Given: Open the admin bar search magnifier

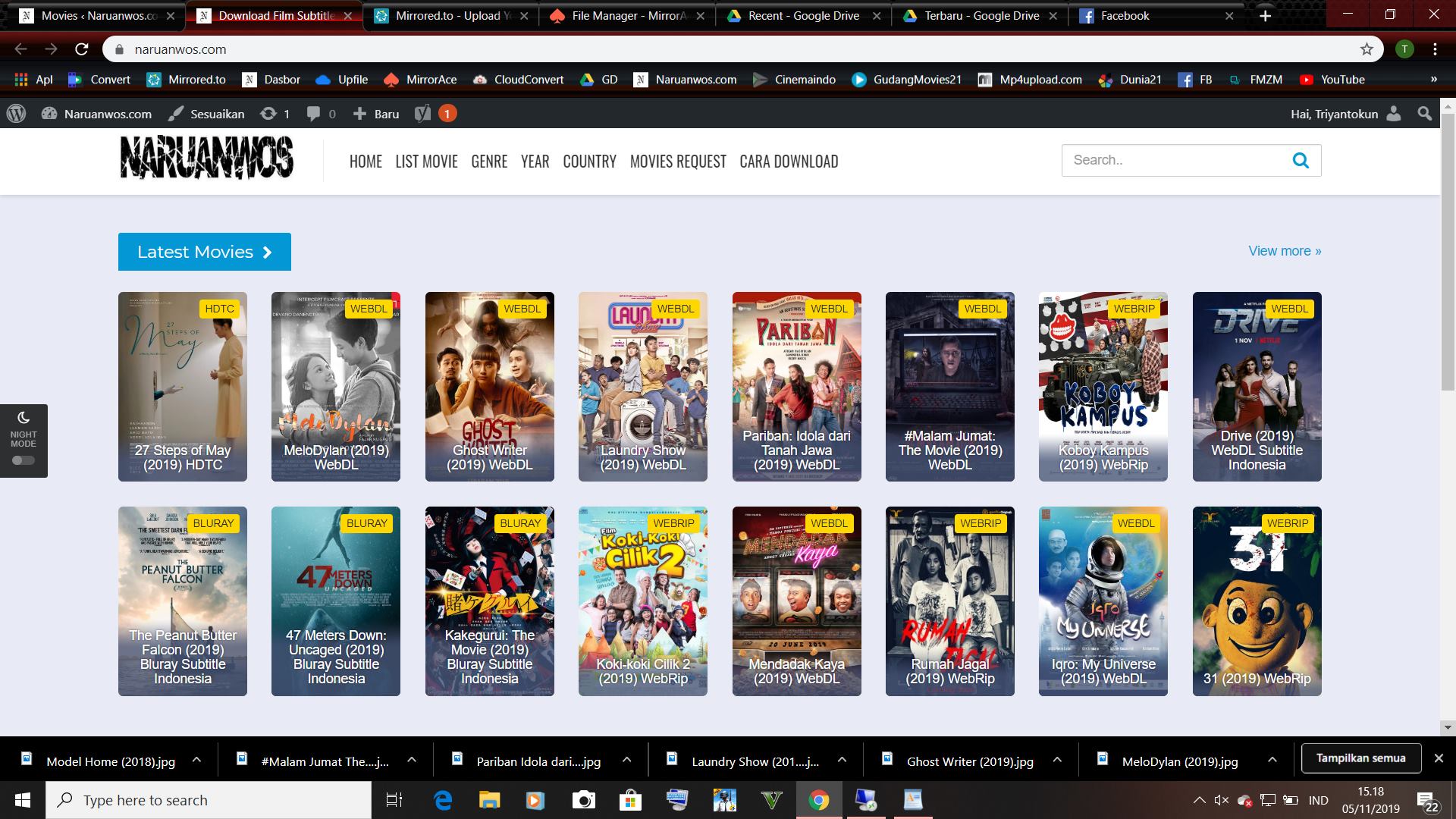Looking at the screenshot, I should tap(1424, 114).
